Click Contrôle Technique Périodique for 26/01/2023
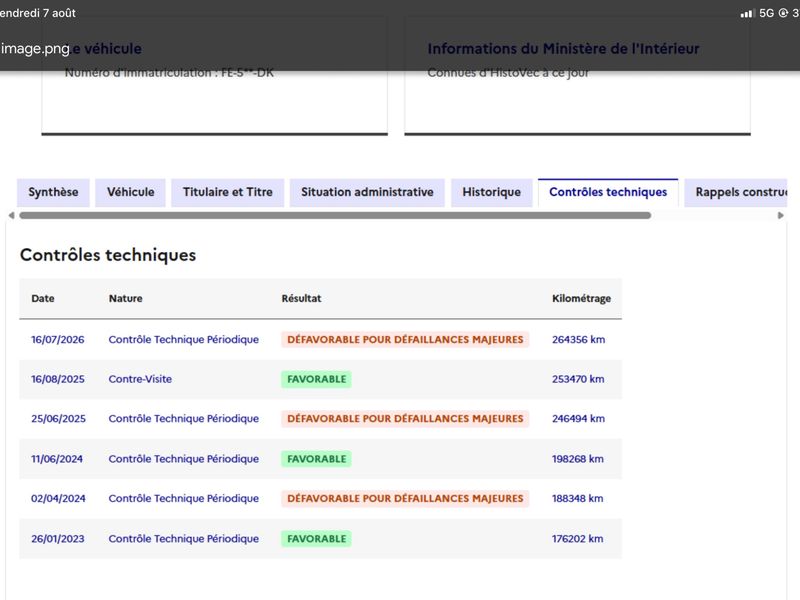The width and height of the screenshot is (800, 600). 184,539
